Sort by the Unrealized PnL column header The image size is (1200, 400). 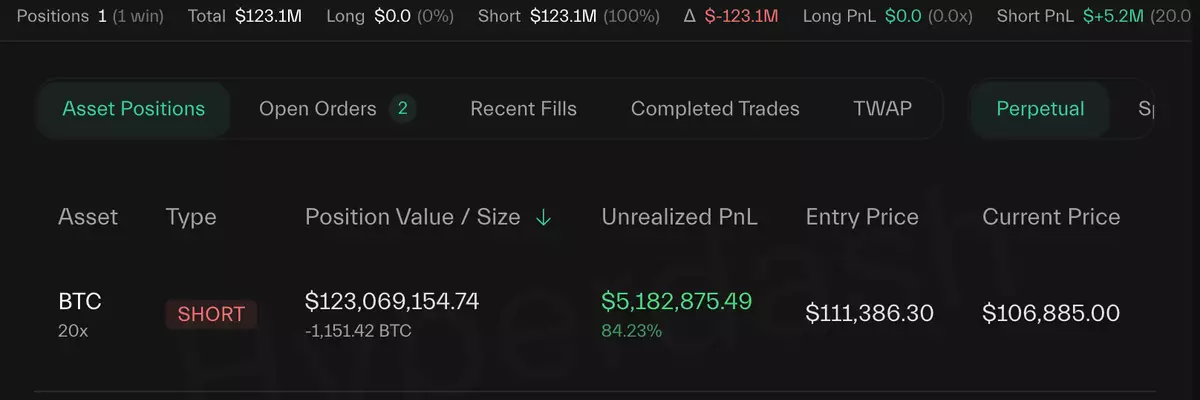[679, 217]
